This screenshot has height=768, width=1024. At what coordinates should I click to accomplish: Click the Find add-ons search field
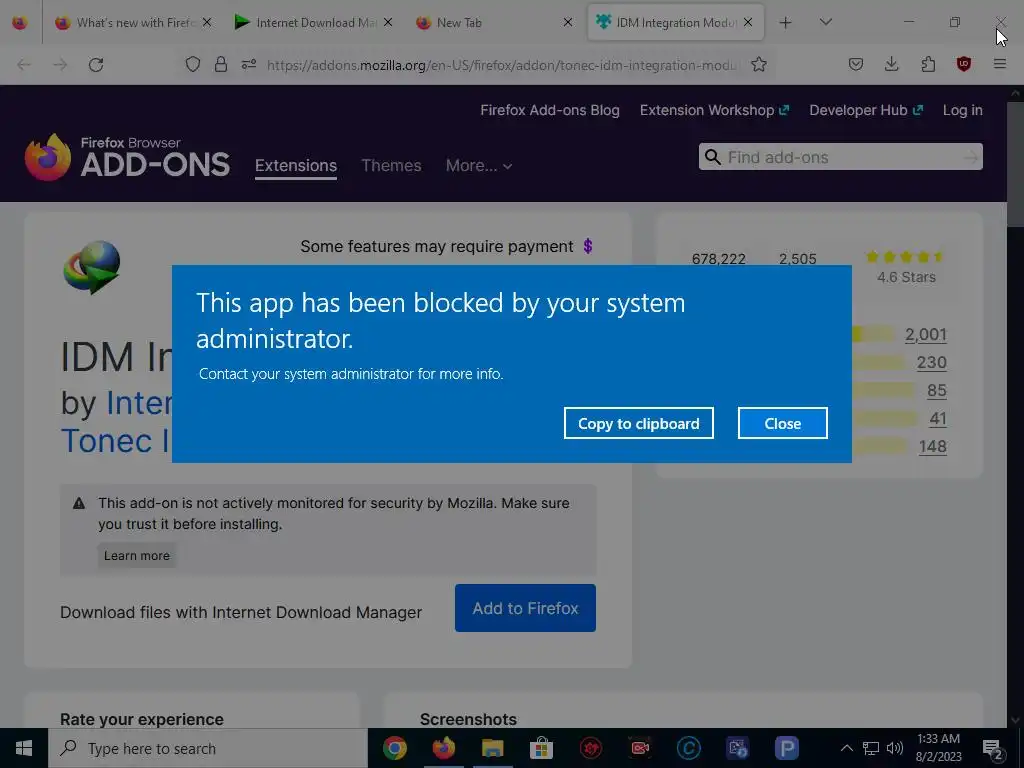(x=840, y=157)
